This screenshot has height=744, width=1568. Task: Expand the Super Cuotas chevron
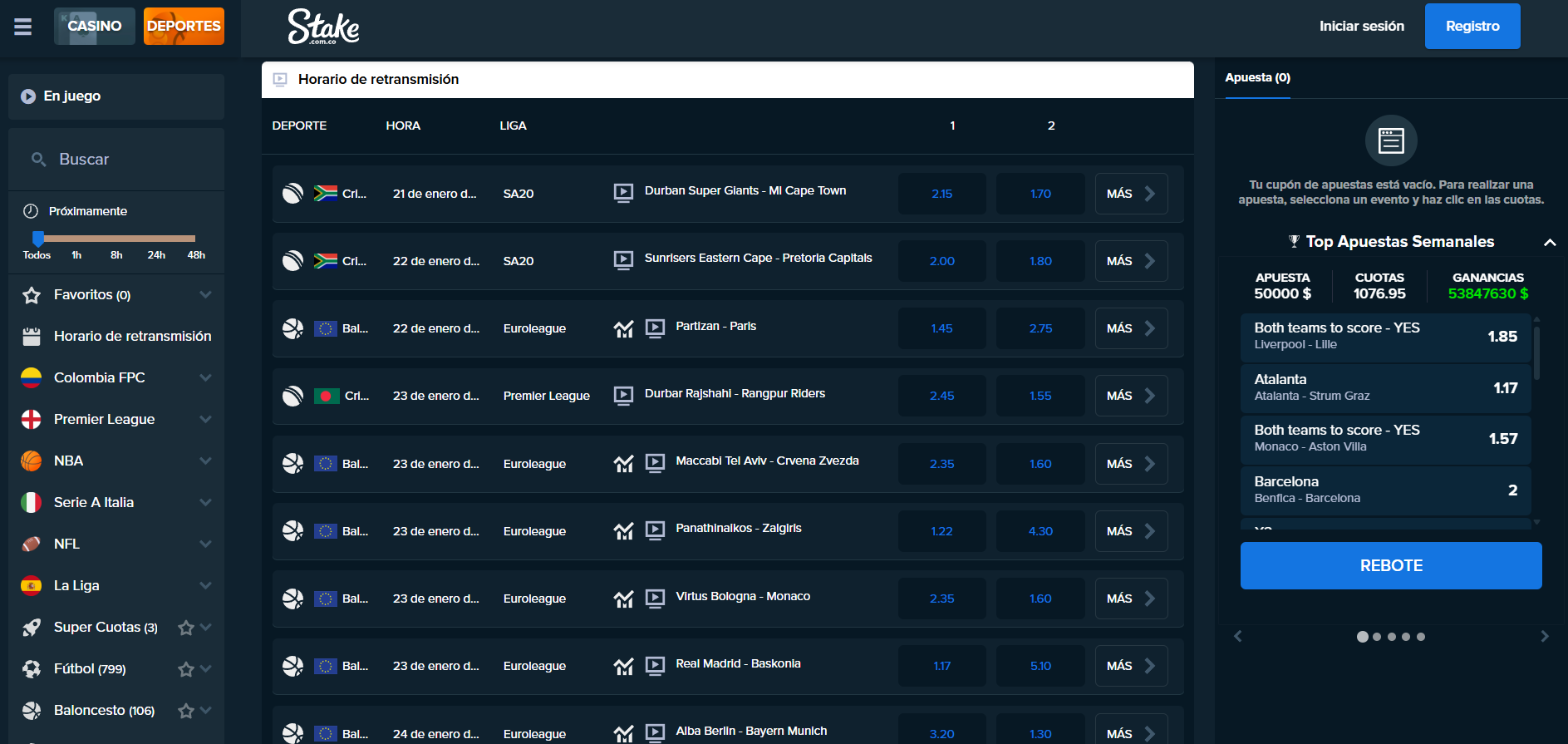(206, 627)
